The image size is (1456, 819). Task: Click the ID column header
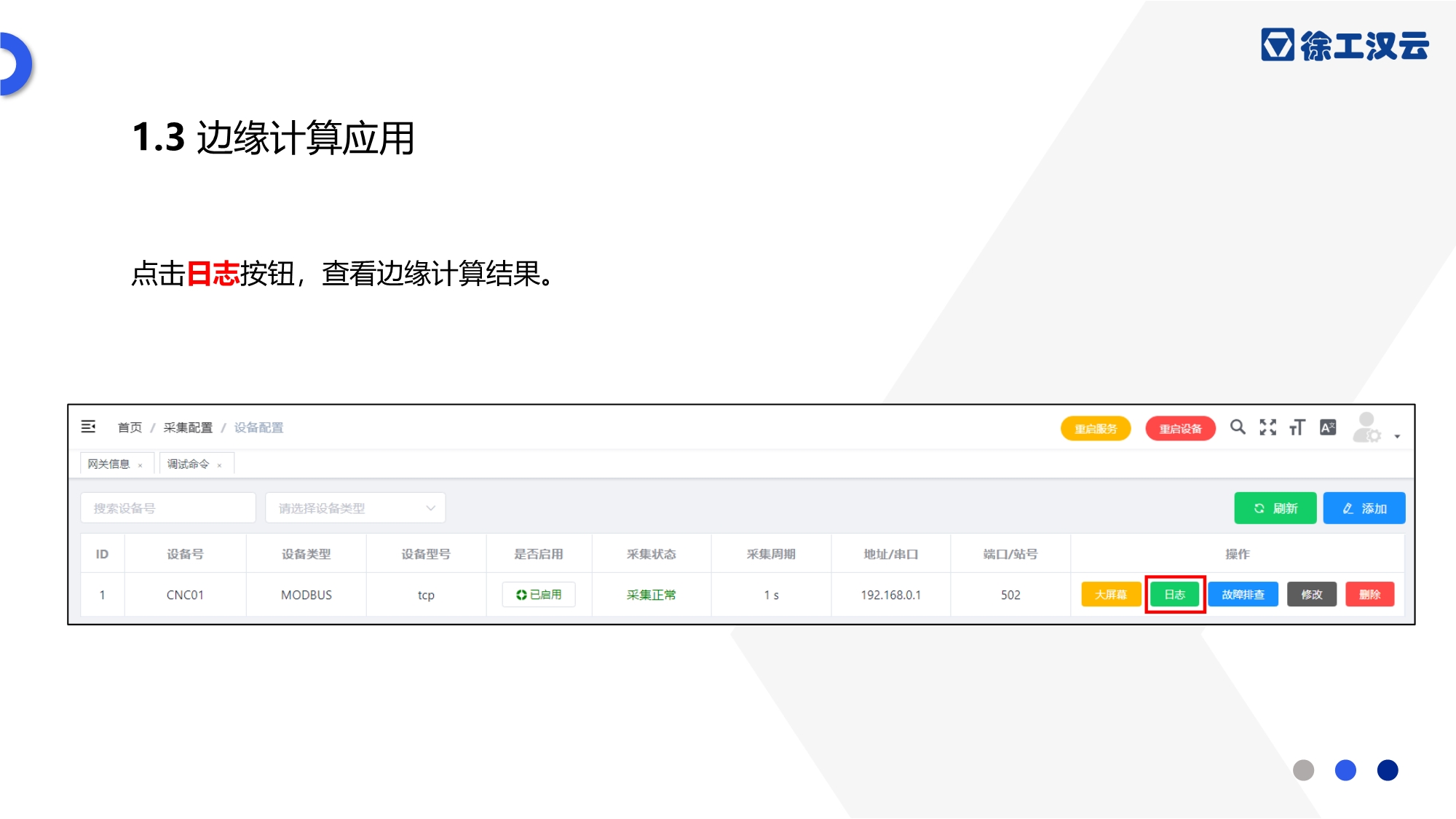tap(102, 554)
